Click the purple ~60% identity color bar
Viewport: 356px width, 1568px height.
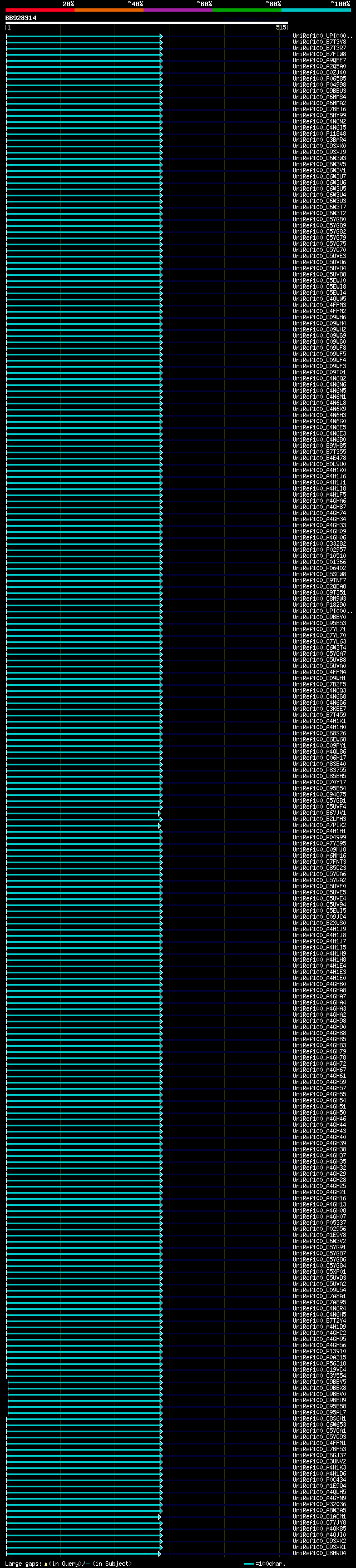point(179,10)
